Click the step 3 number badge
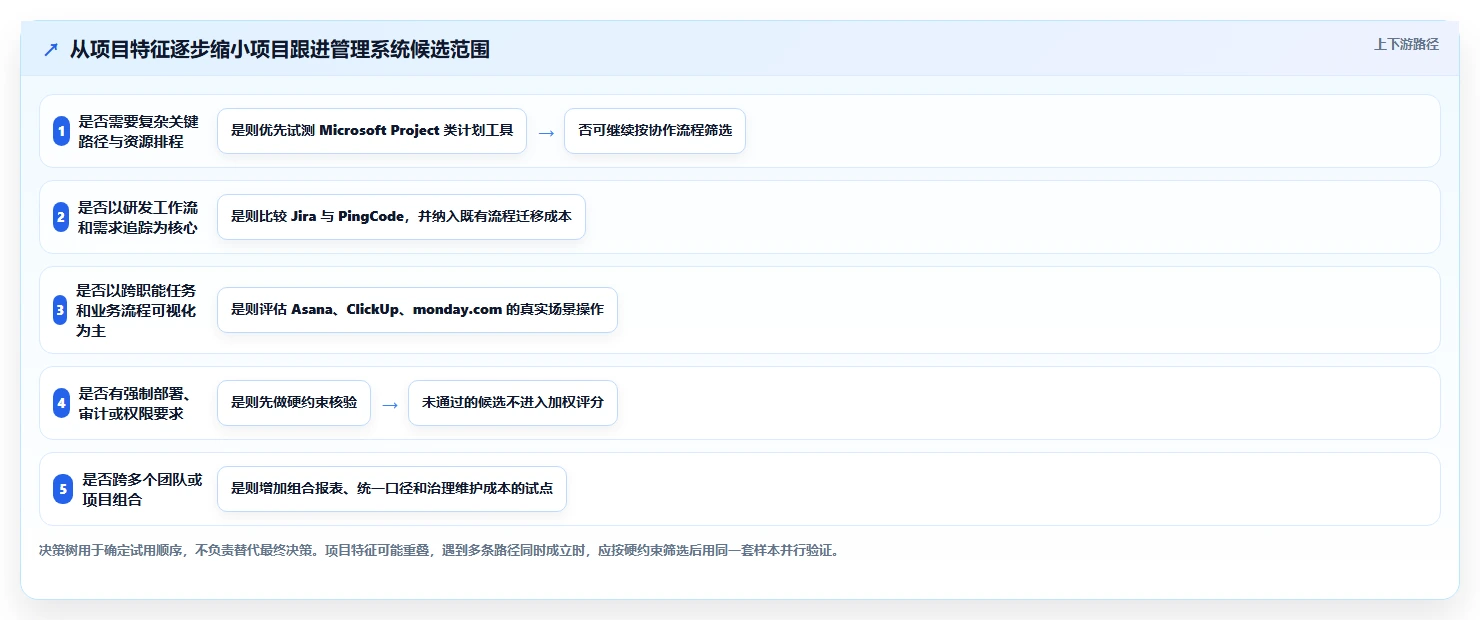The width and height of the screenshot is (1480, 620). tap(60, 310)
